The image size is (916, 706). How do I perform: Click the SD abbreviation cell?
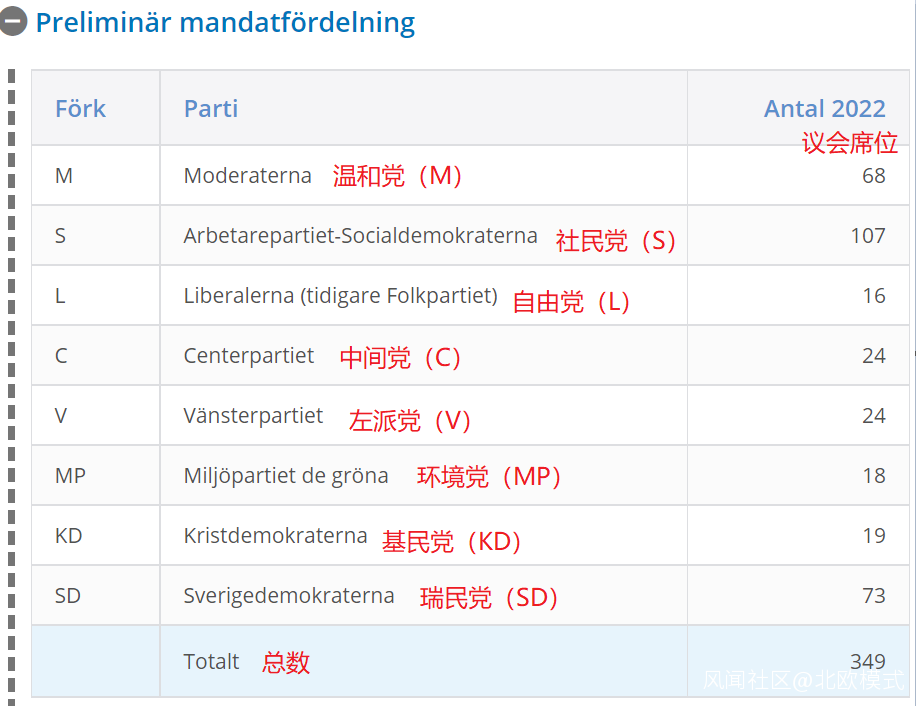point(67,596)
